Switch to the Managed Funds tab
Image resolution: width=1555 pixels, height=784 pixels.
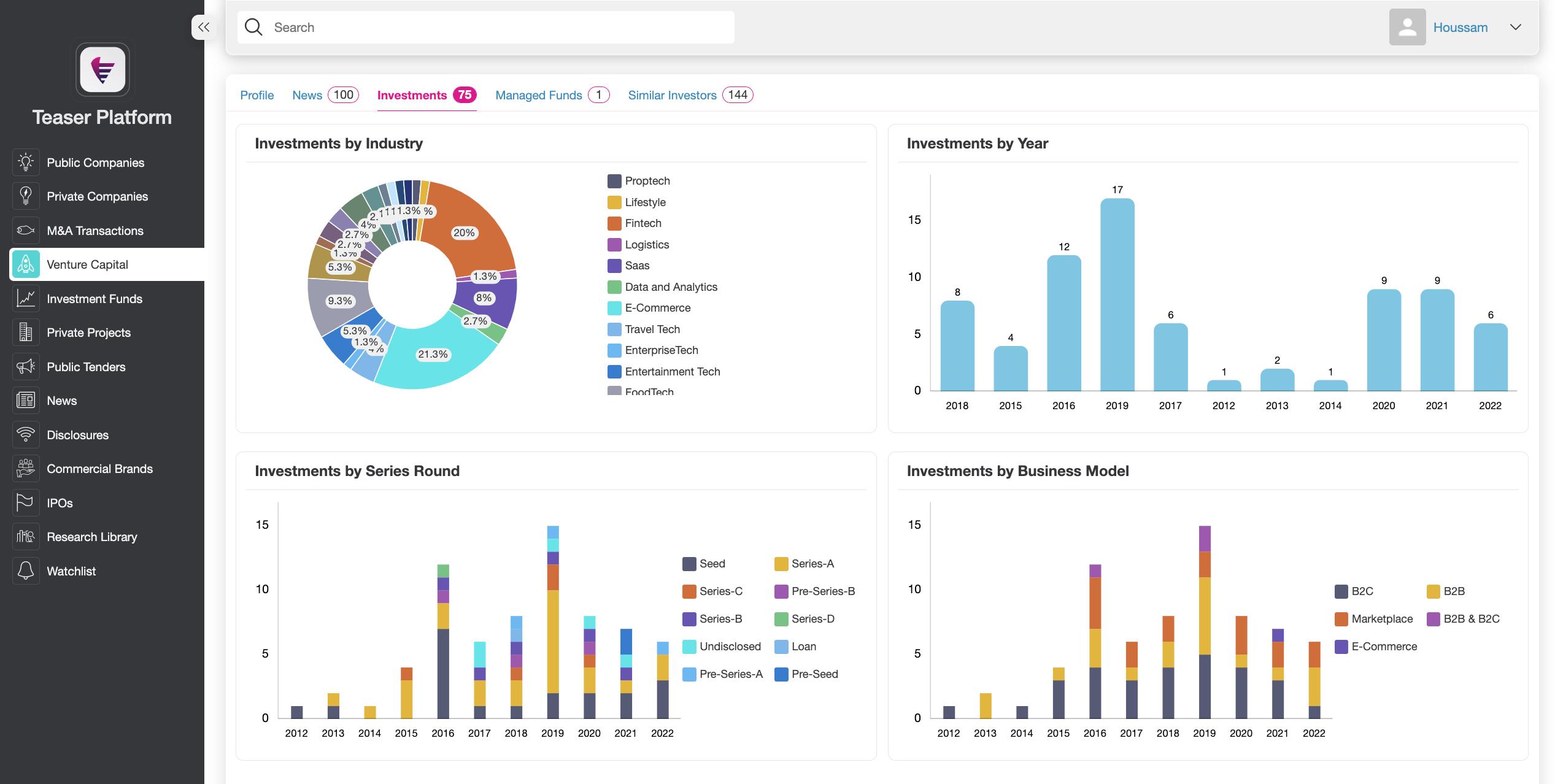[538, 95]
